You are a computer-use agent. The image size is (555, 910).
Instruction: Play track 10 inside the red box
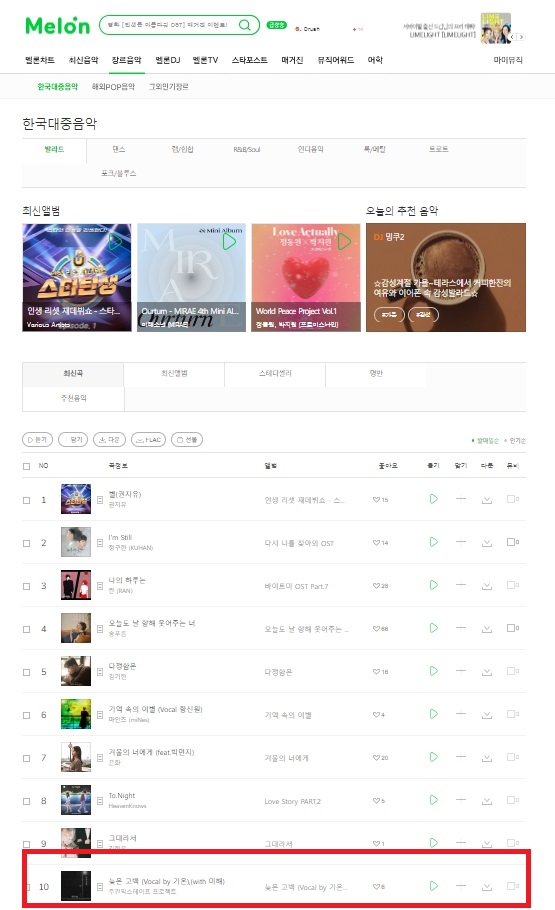pos(433,886)
